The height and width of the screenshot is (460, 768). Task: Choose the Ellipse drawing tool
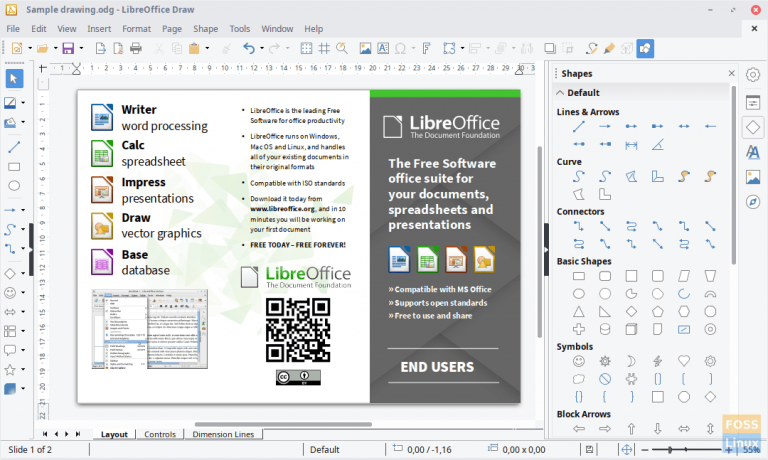point(14,186)
